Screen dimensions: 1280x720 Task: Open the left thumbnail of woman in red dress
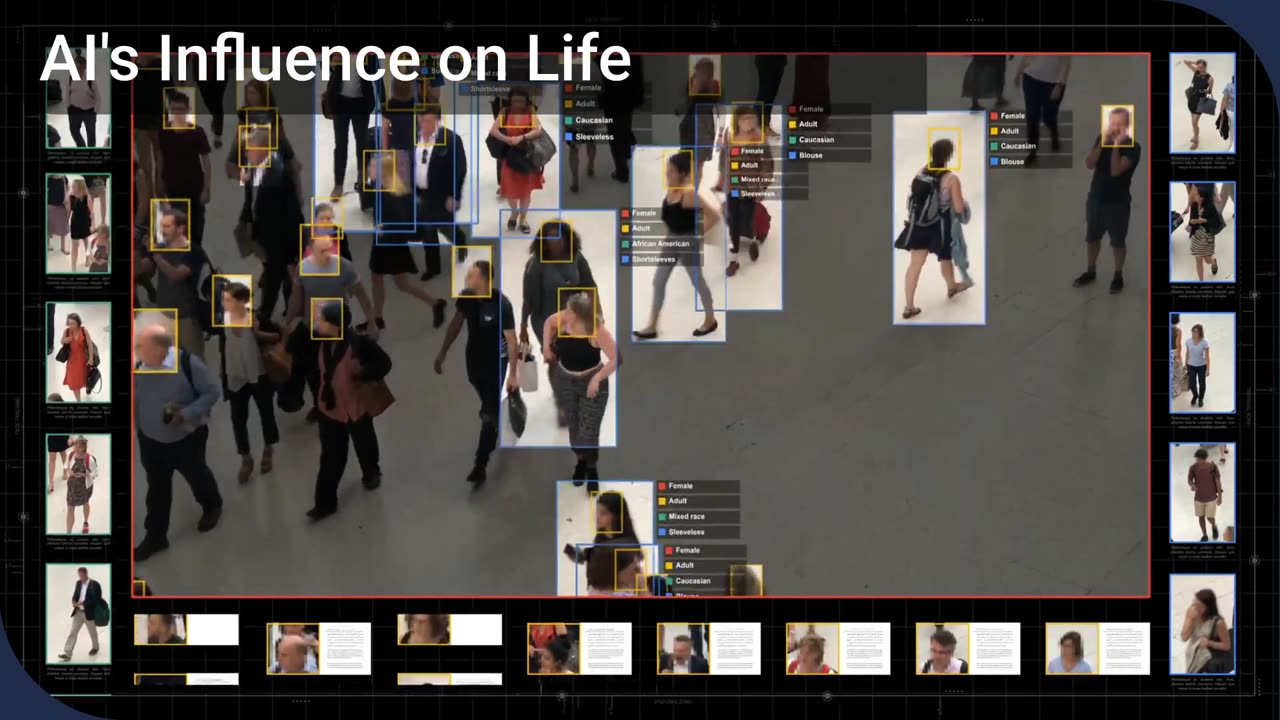coord(78,353)
